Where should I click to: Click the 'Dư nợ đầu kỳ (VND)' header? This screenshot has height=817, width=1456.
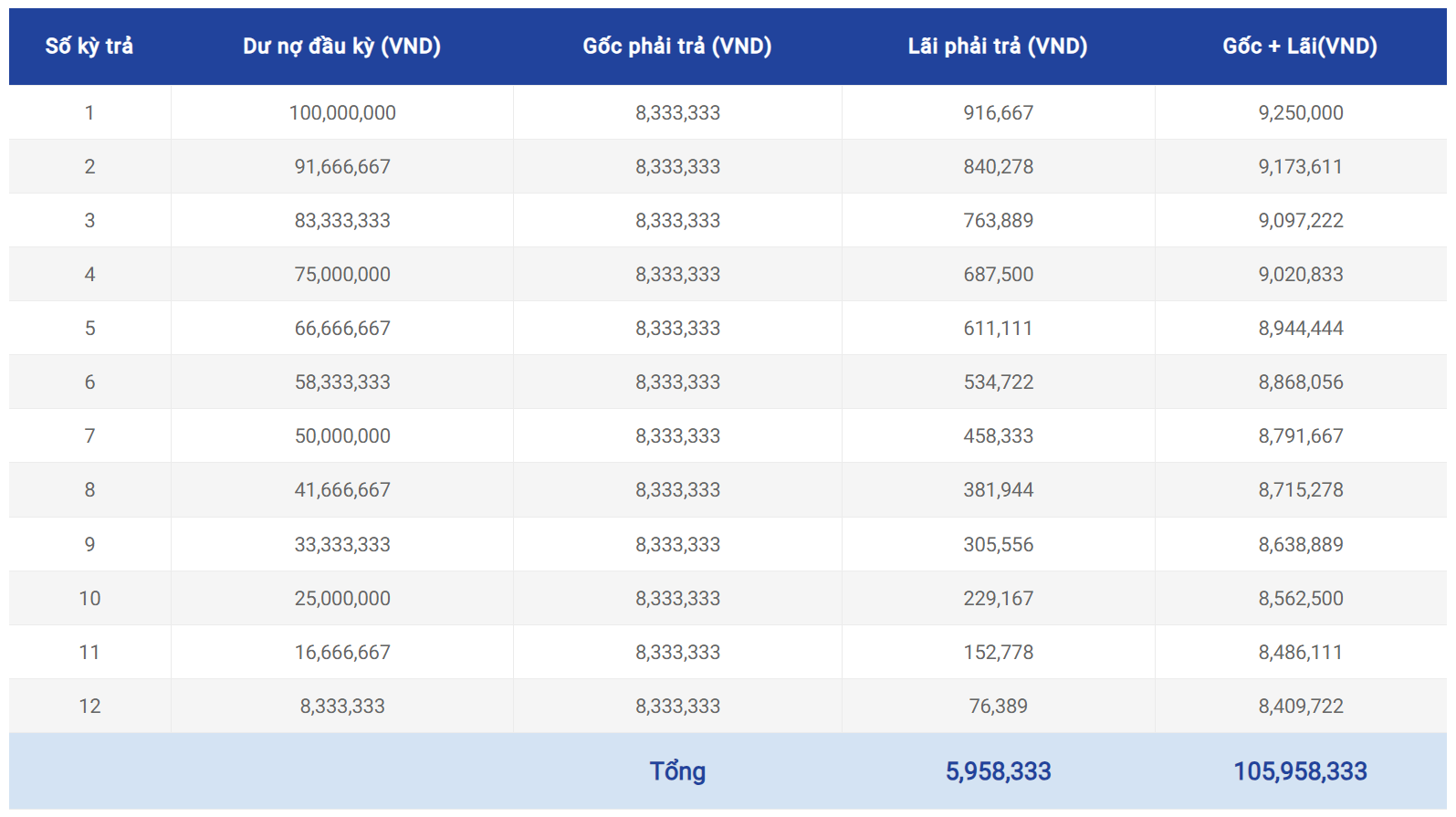[341, 46]
